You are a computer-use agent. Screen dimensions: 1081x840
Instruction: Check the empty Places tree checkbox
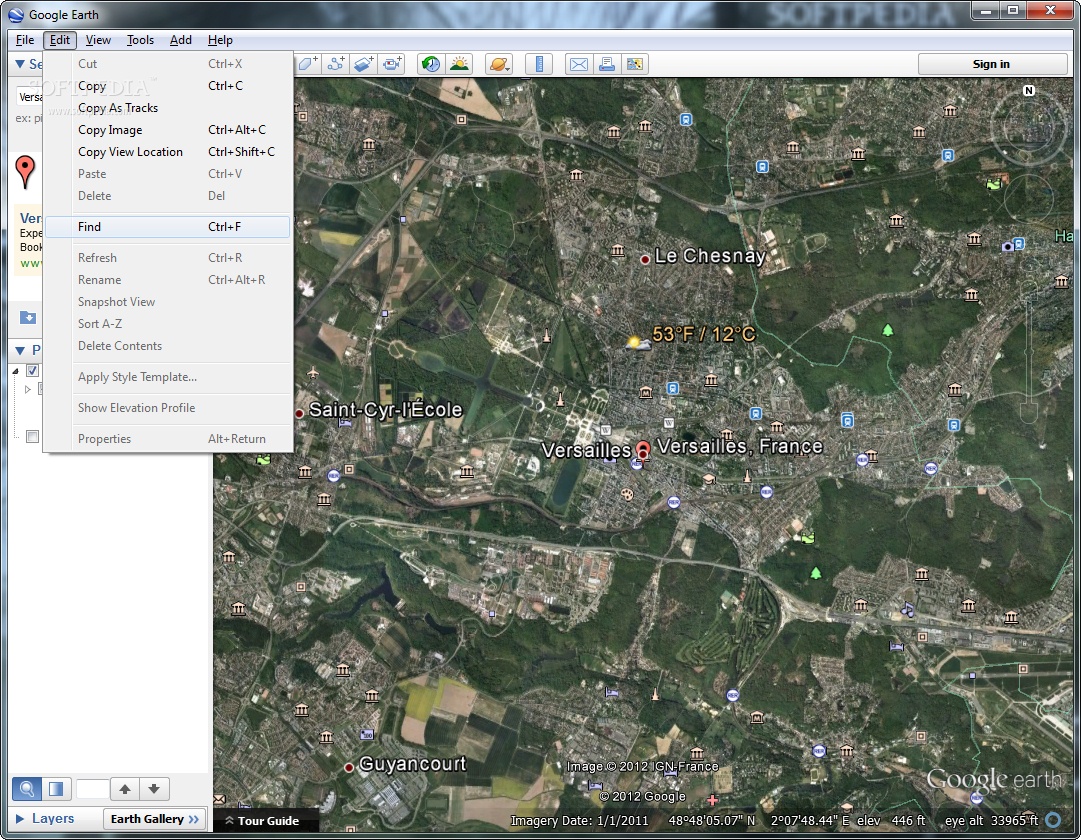pyautogui.click(x=32, y=437)
